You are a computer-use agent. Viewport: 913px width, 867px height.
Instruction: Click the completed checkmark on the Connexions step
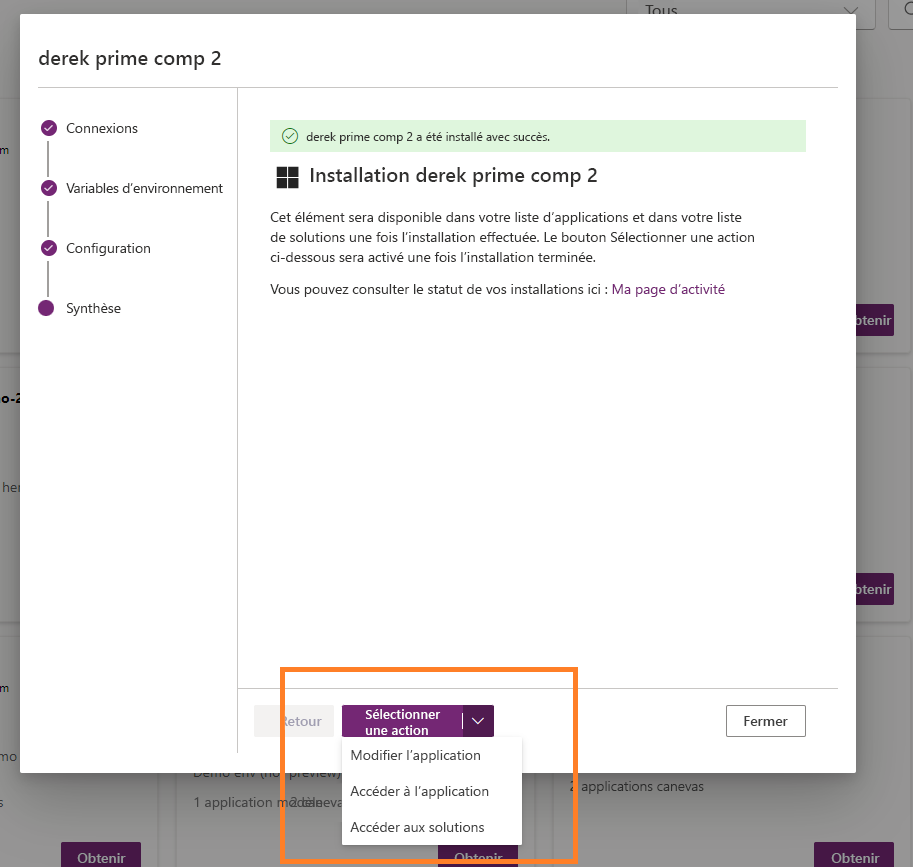tap(48, 128)
